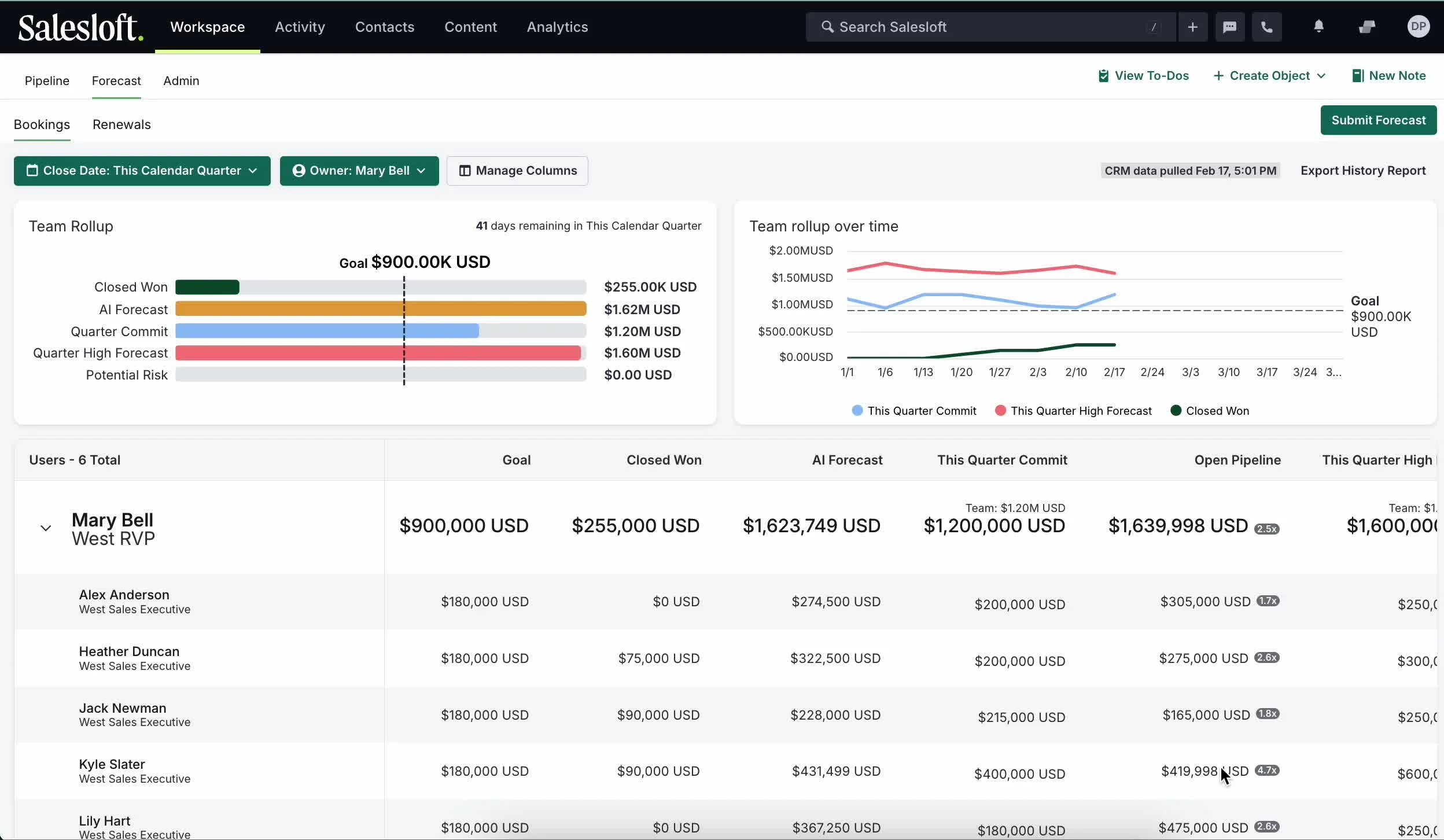Click the 1.7x badge in Alex Anderson row

click(1268, 601)
